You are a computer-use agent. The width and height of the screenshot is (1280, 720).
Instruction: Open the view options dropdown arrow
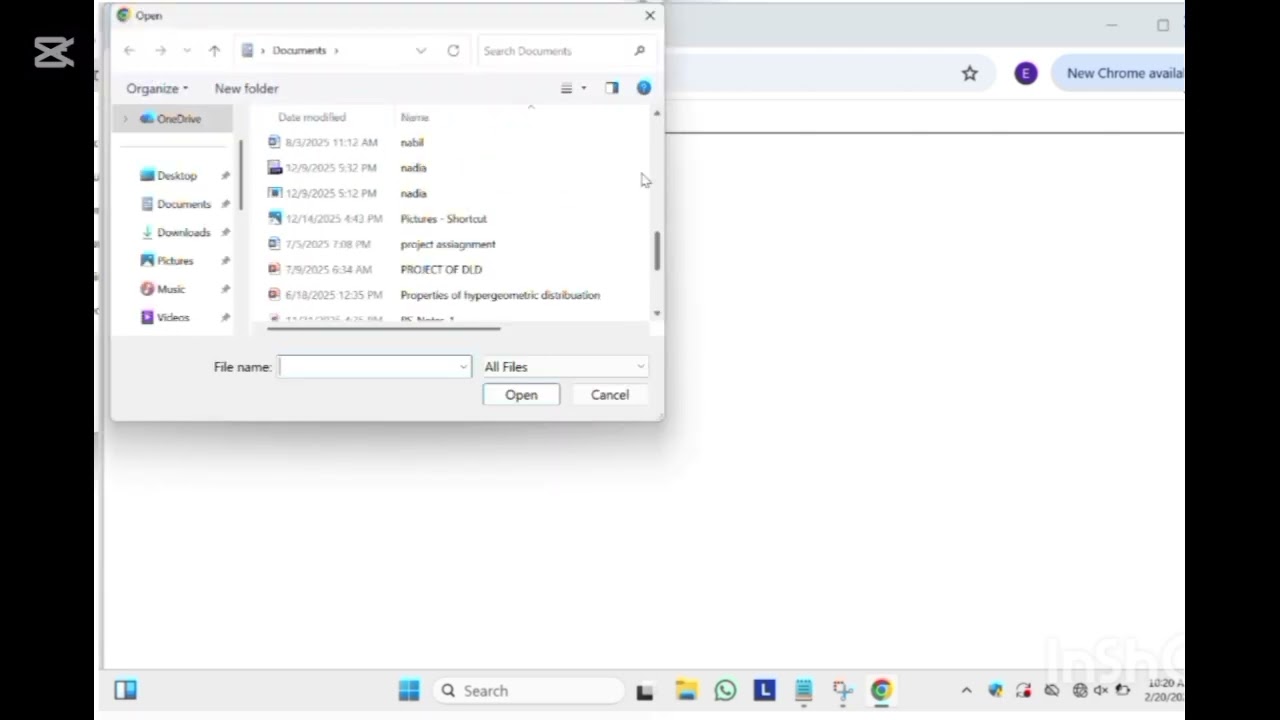click(x=584, y=88)
